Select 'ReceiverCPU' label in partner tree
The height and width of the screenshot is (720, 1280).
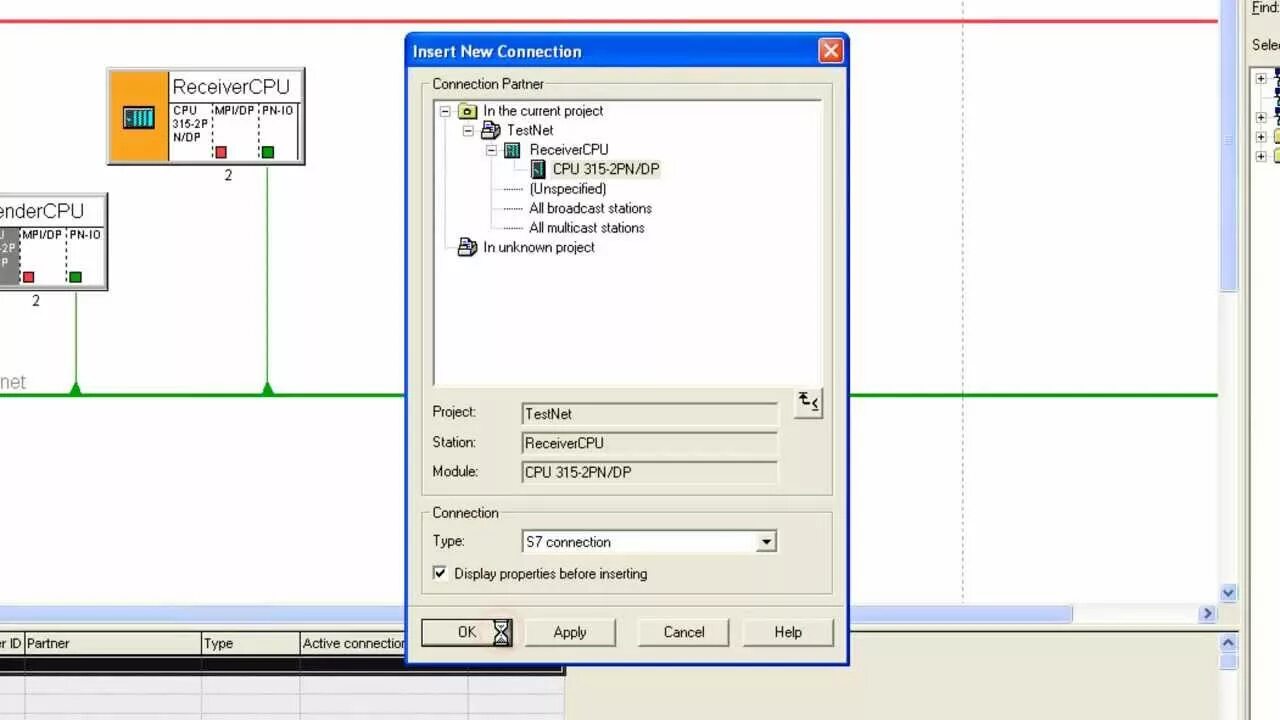pyautogui.click(x=569, y=150)
